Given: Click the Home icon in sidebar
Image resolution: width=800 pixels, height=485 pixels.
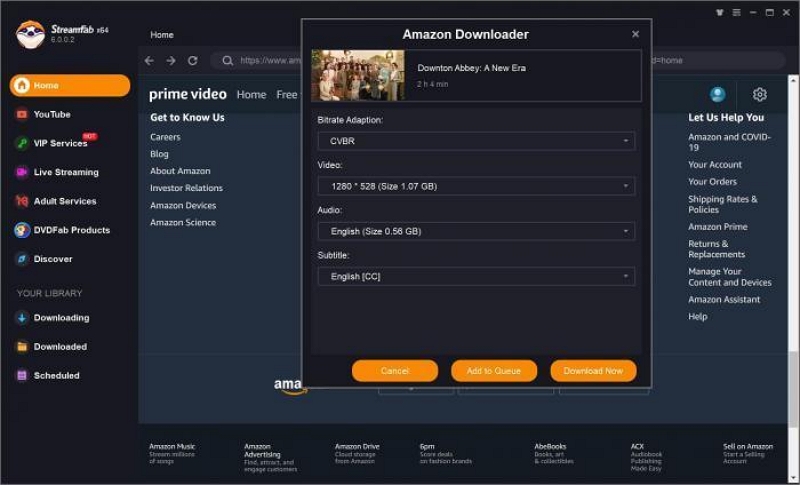Looking at the screenshot, I should (21, 85).
